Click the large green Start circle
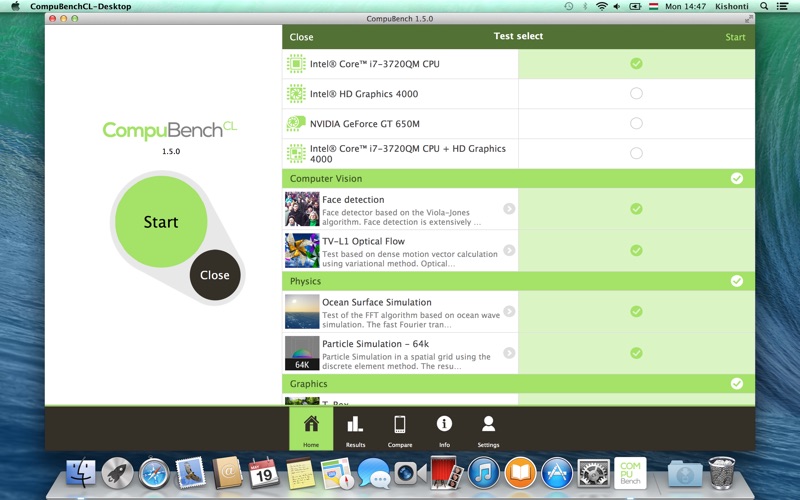The height and width of the screenshot is (500, 800). coord(161,221)
